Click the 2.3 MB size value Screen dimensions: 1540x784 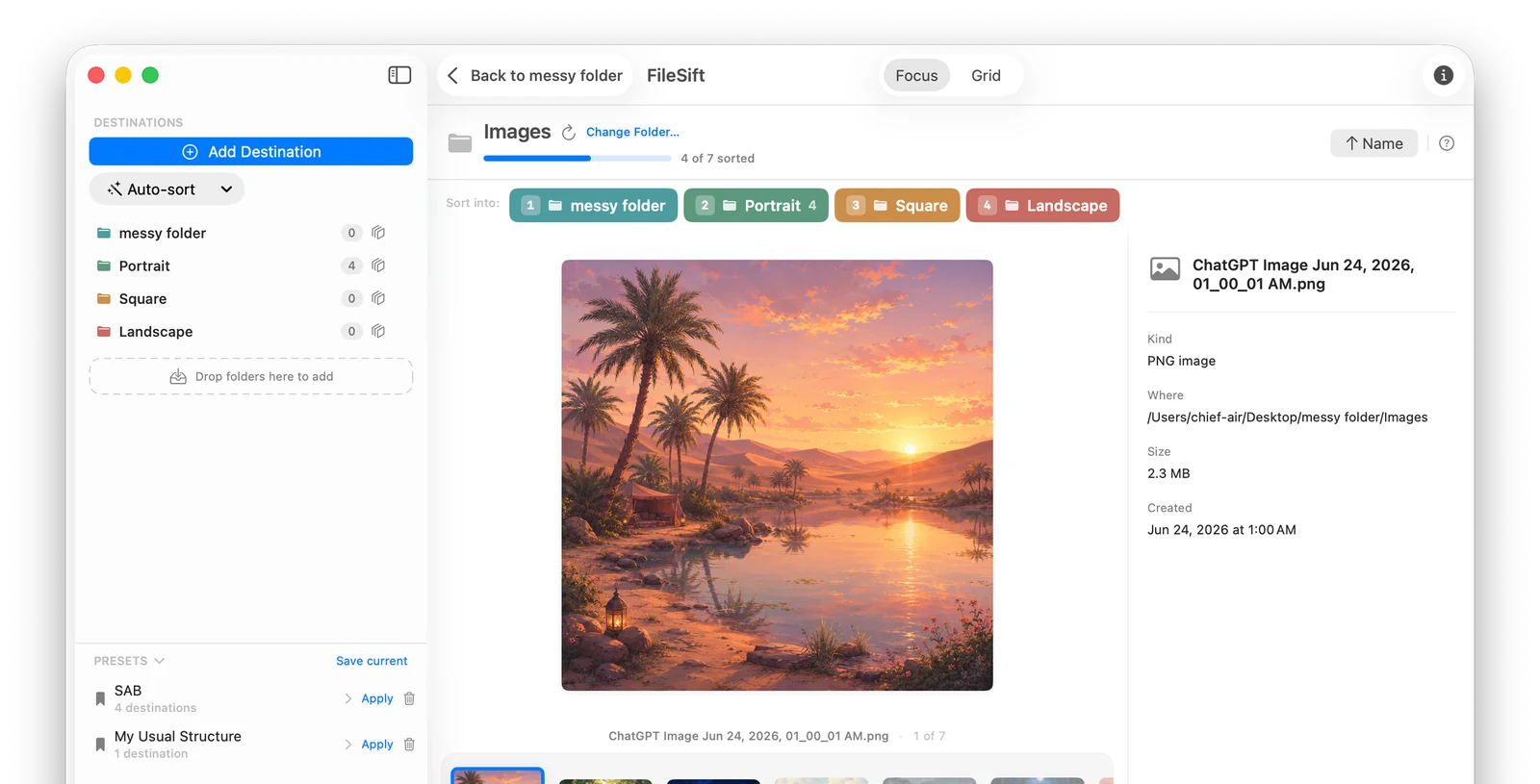click(x=1168, y=473)
